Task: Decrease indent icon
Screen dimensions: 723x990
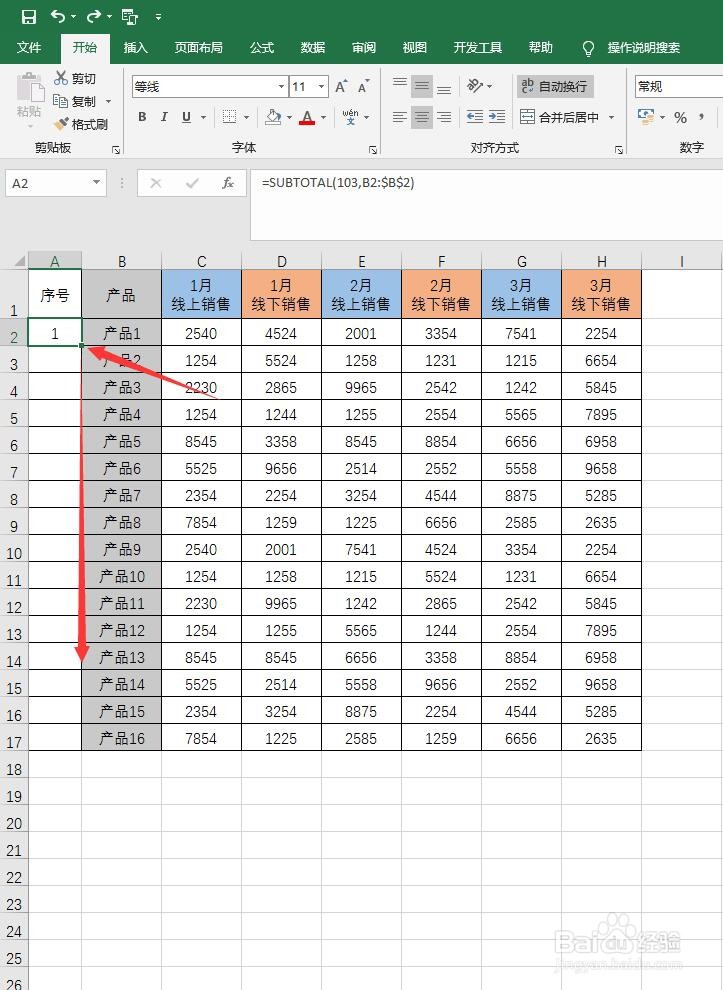Action: pyautogui.click(x=475, y=117)
